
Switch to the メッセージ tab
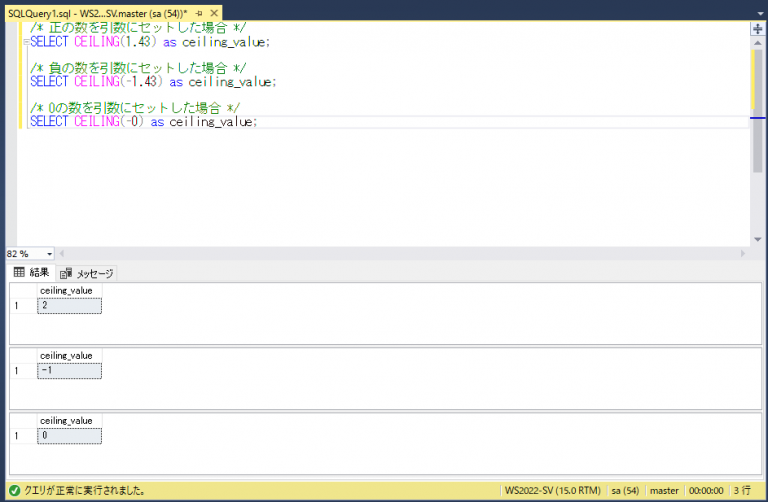(x=87, y=273)
